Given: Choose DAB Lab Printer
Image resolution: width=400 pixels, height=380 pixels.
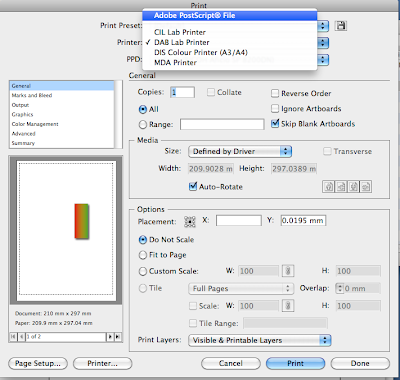Looking at the screenshot, I should tap(229, 42).
